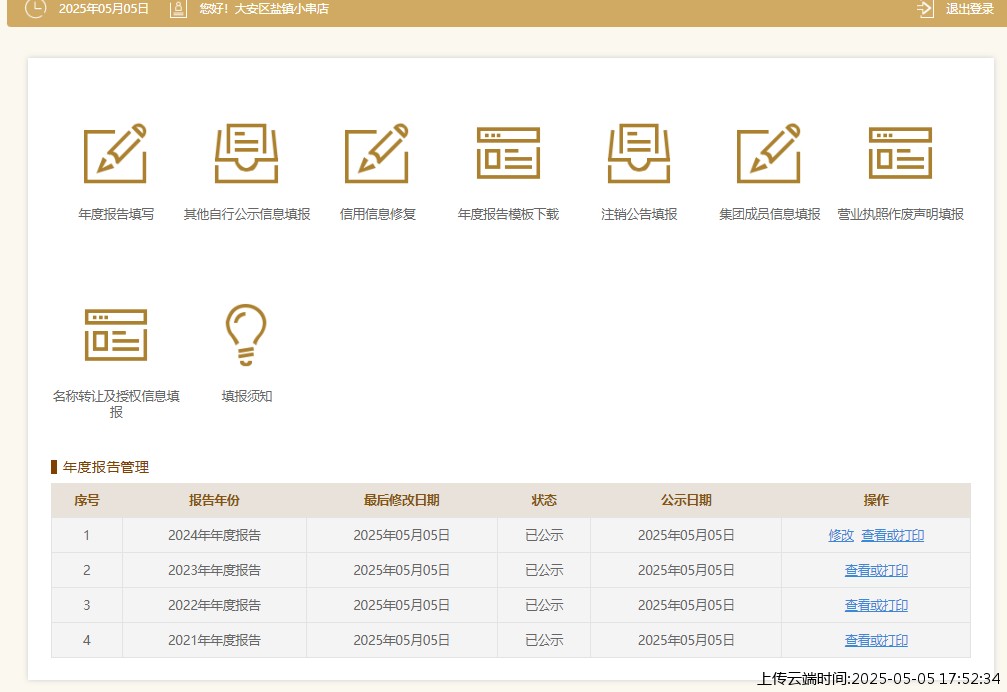Open the 名称转让及授权信息填报 icon

coord(116,335)
